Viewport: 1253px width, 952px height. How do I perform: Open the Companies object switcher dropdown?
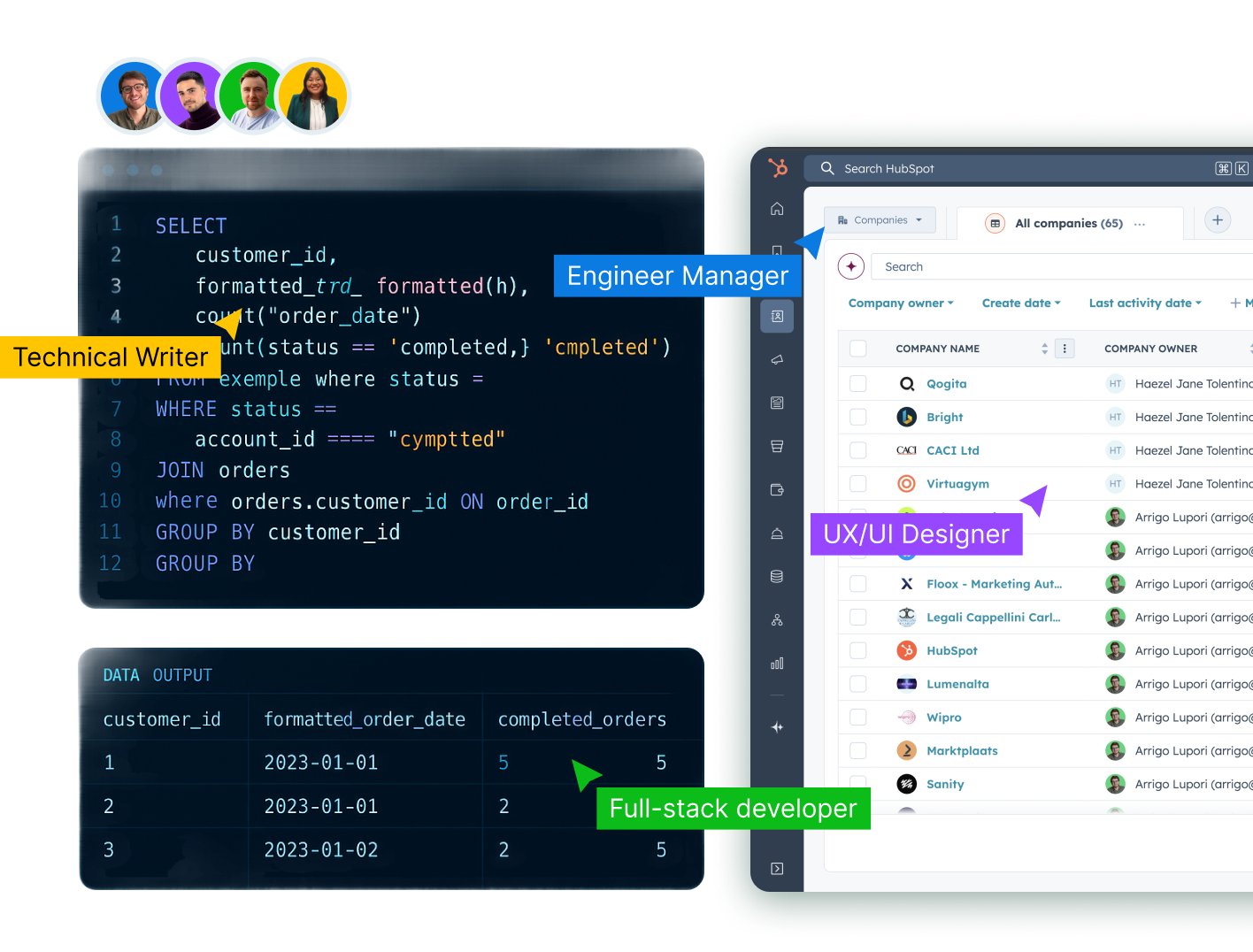[880, 220]
